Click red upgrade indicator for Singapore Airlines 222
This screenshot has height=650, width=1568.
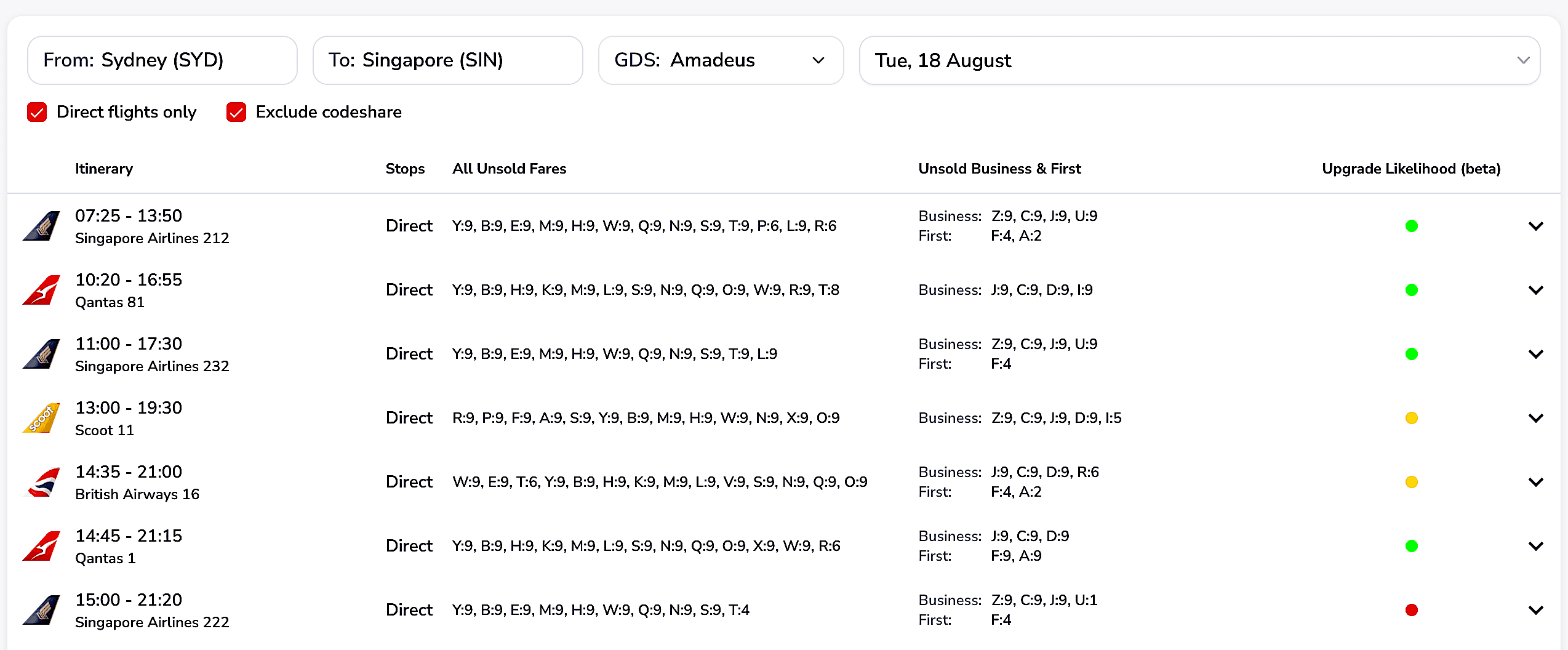(1412, 610)
